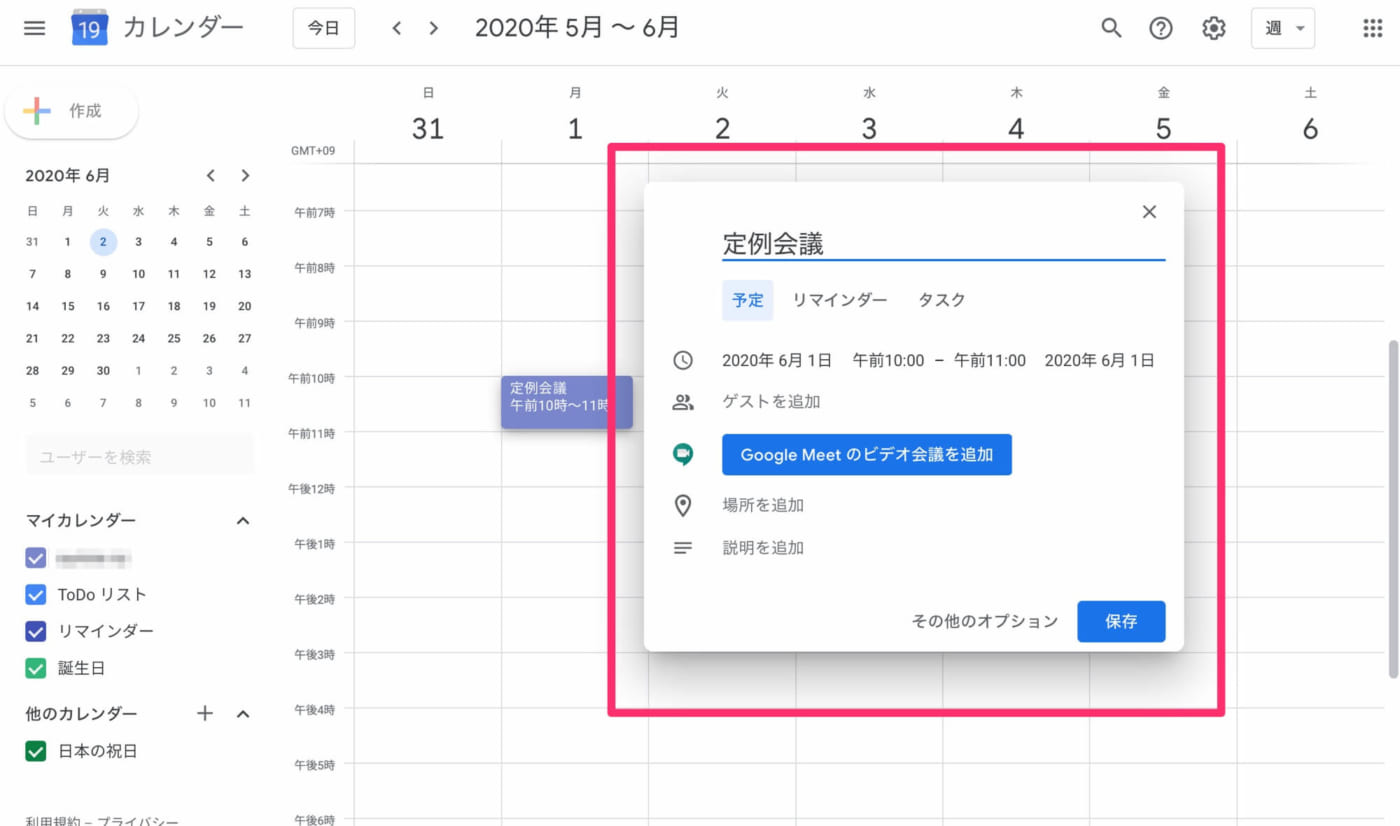Open the Google apps grid icon
This screenshot has height=826, width=1400.
tap(1373, 28)
